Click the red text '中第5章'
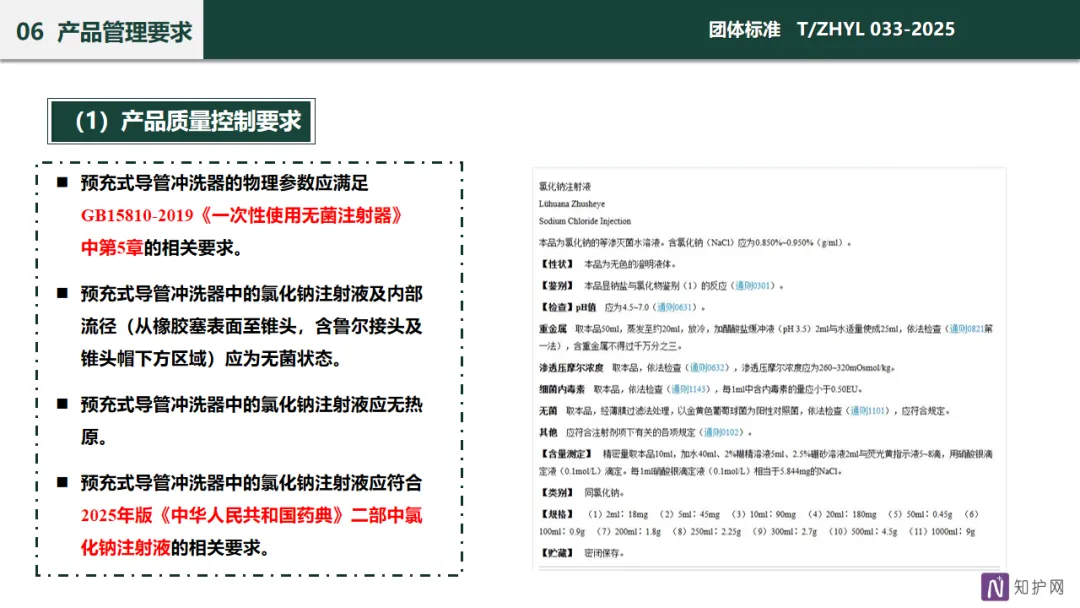Viewport: 1080px width, 608px height. pyautogui.click(x=112, y=248)
